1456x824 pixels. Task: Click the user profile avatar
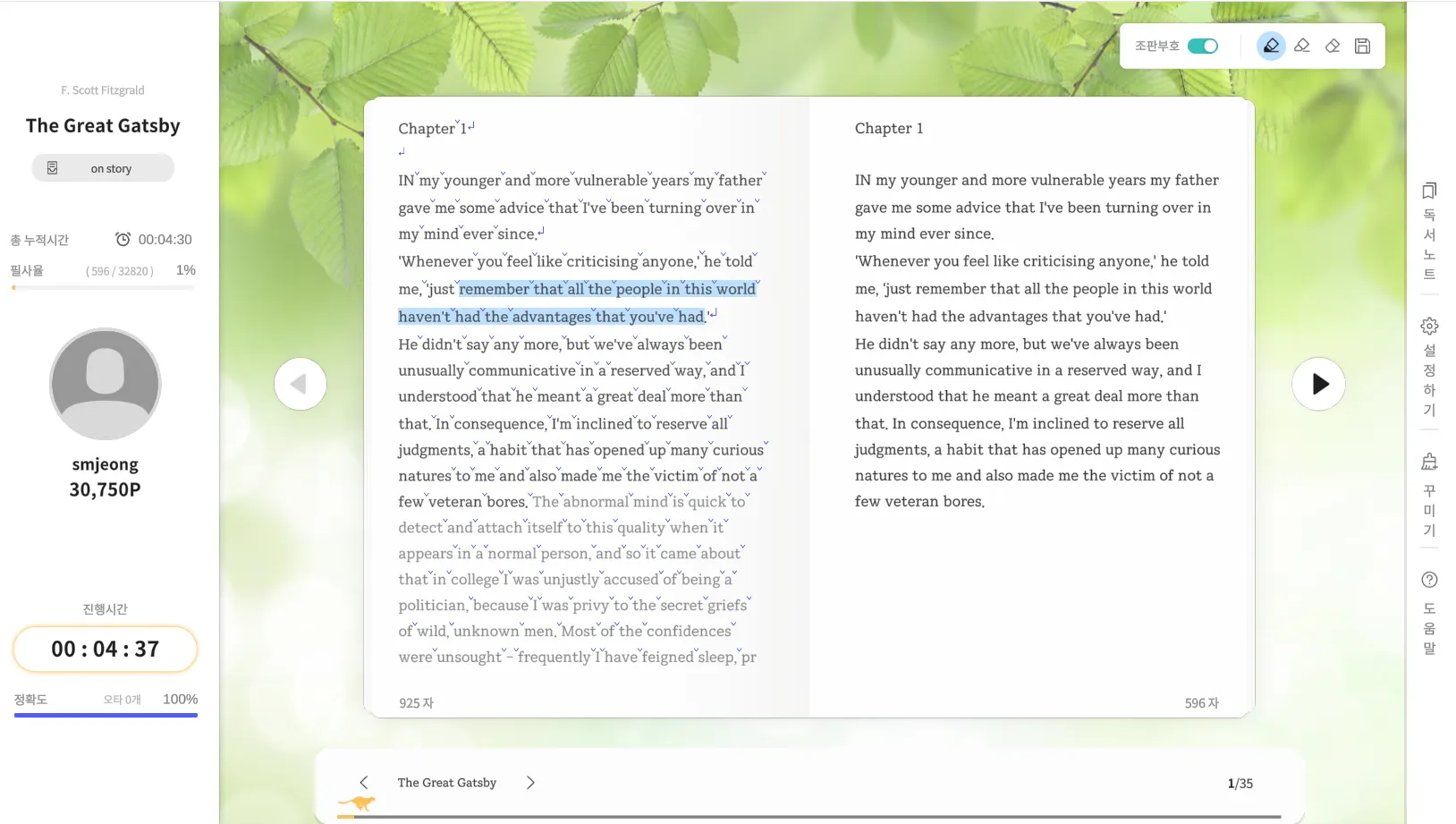click(x=105, y=384)
